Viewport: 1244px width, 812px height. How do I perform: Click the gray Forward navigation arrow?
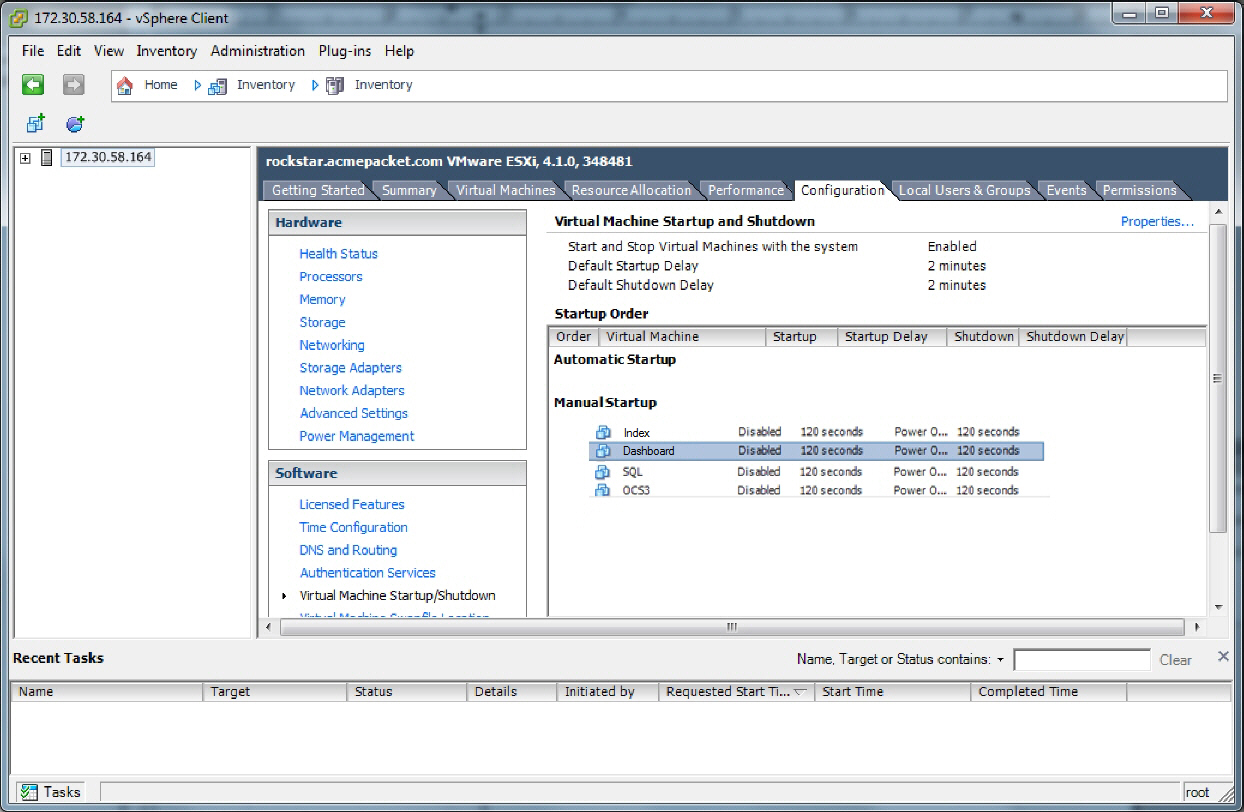click(74, 85)
